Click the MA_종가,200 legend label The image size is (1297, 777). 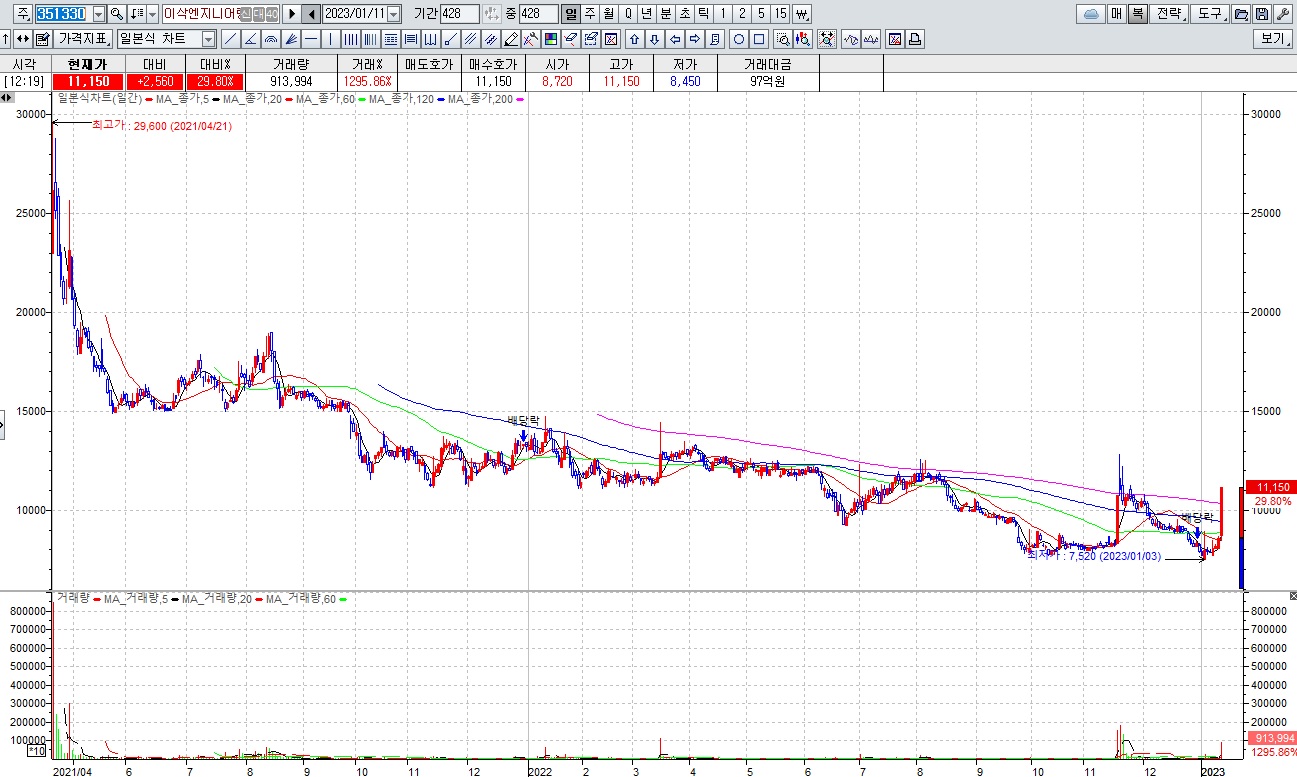(x=482, y=99)
